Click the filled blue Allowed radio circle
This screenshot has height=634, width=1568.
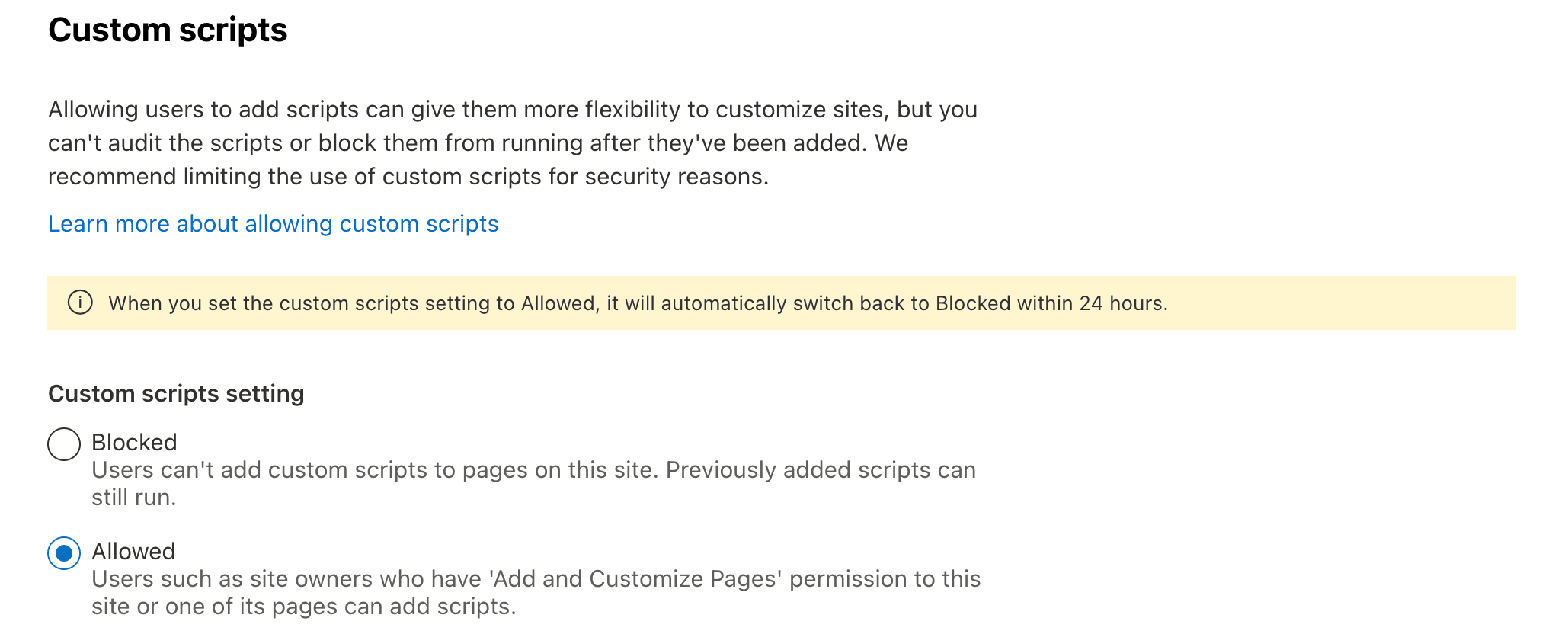(x=64, y=553)
